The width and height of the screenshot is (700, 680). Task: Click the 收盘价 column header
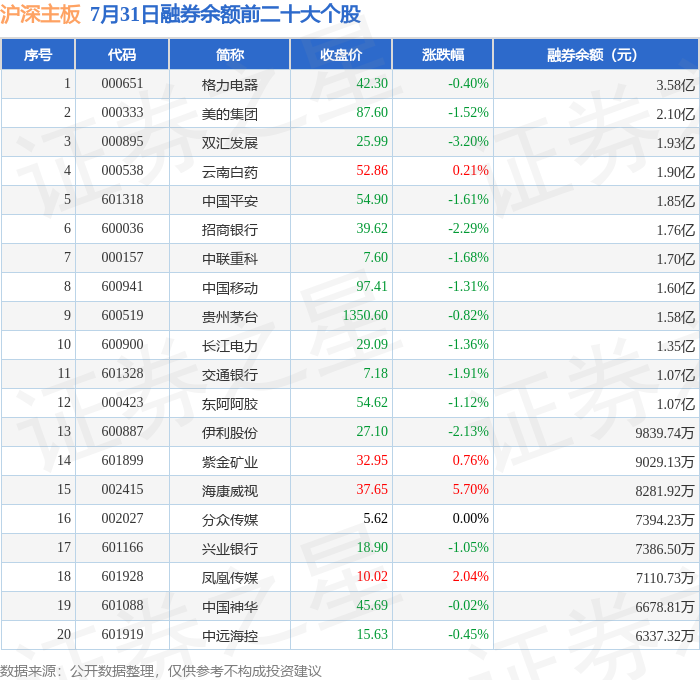click(341, 54)
